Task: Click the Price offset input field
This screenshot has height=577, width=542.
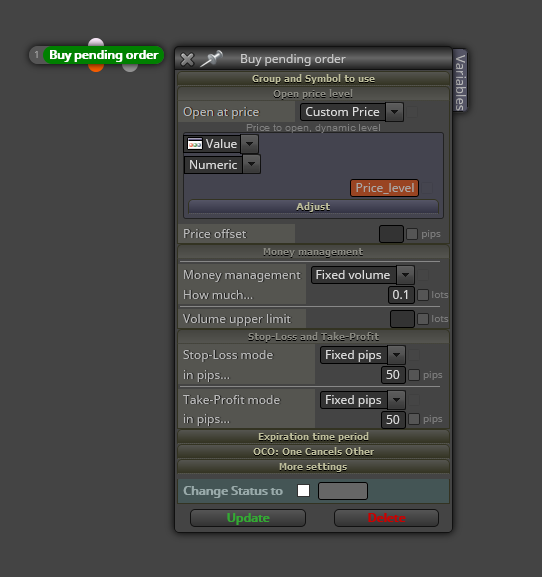Action: click(391, 234)
